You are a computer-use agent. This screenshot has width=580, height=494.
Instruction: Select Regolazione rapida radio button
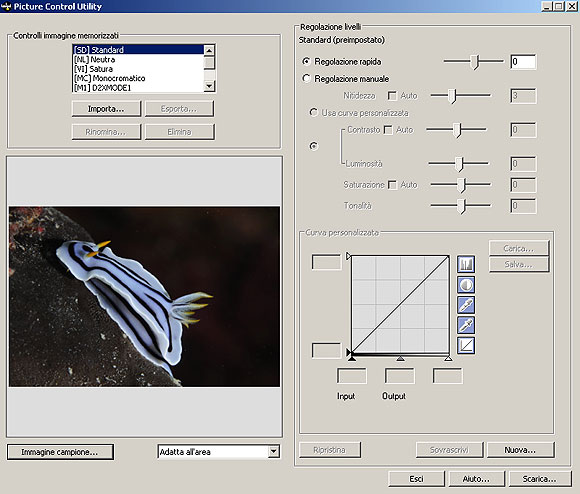306,61
